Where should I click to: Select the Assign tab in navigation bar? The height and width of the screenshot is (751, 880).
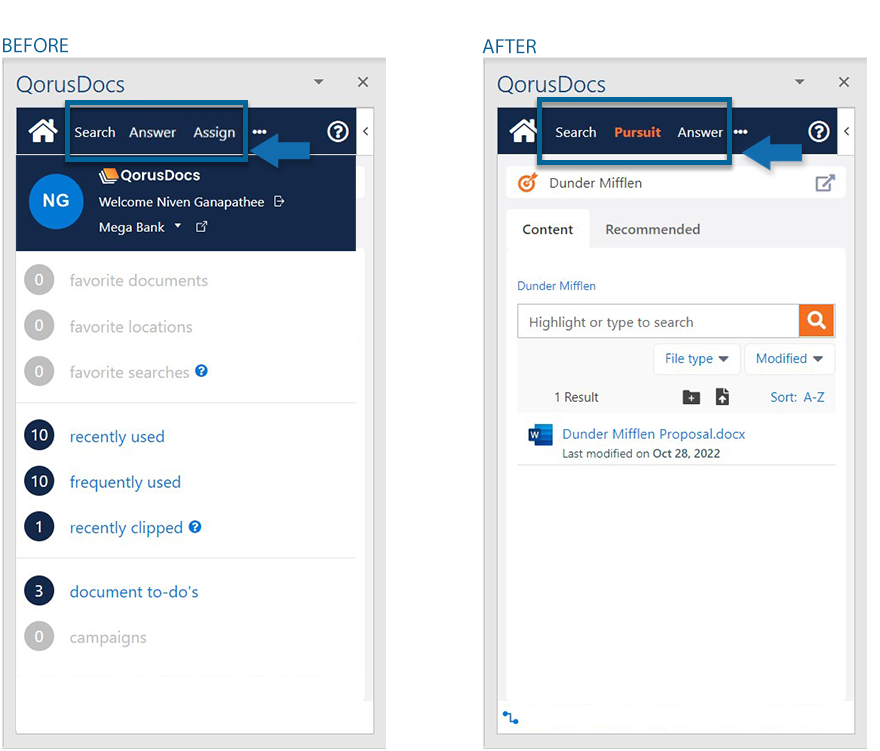pos(214,132)
